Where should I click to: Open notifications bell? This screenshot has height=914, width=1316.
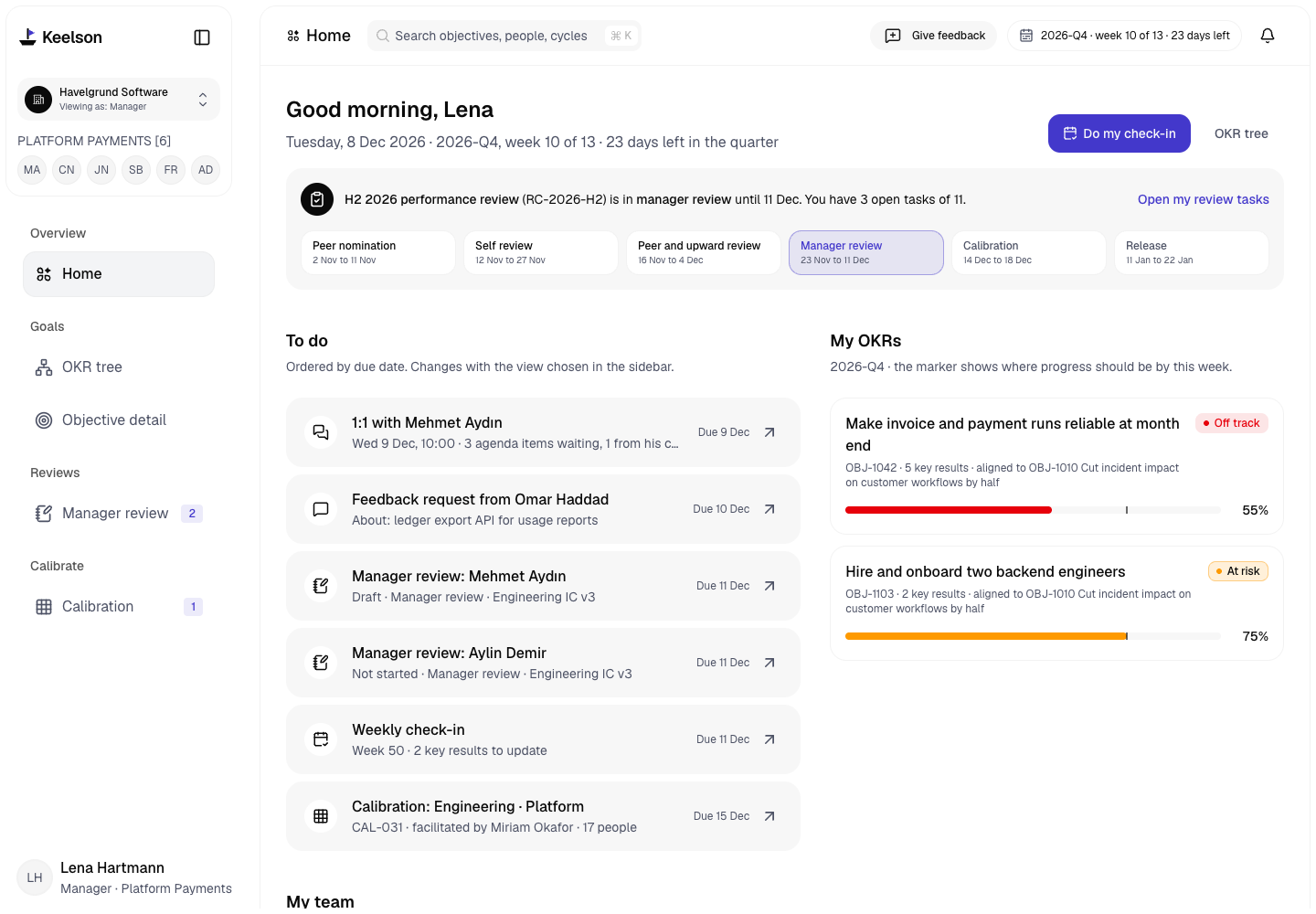point(1268,36)
